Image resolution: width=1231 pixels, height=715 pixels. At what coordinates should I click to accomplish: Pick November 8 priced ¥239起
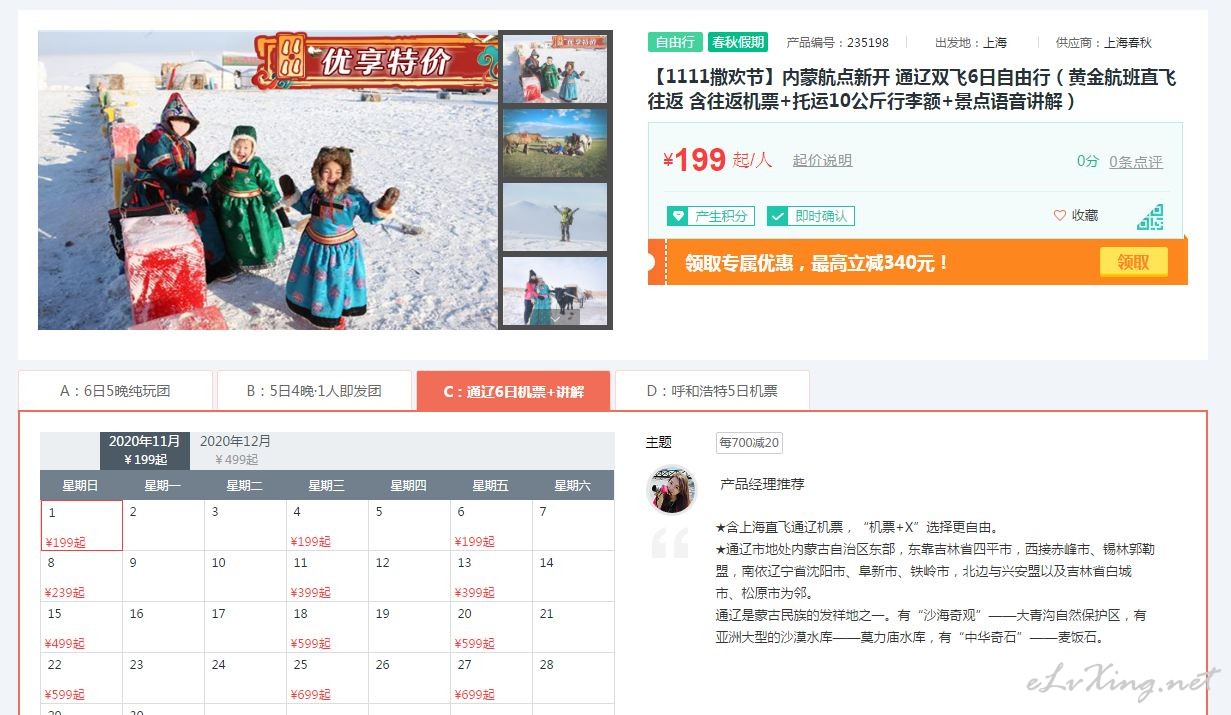pyautogui.click(x=82, y=577)
